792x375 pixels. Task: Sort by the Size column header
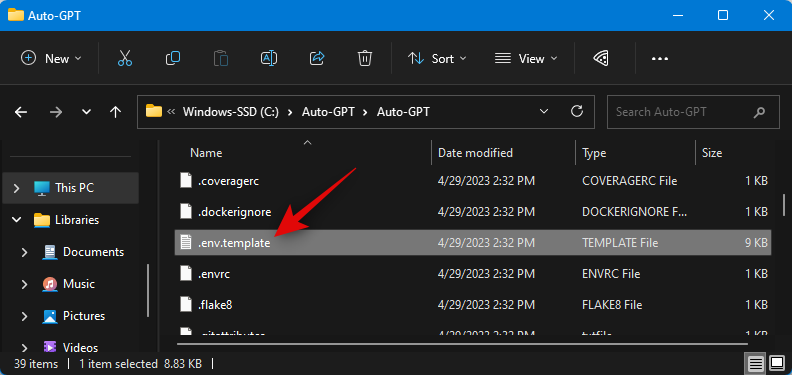tap(712, 153)
